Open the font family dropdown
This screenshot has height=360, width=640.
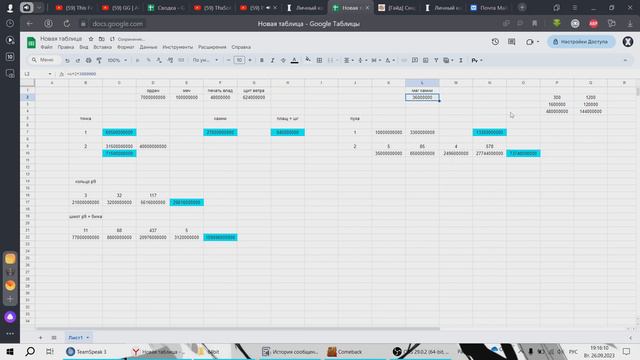(x=205, y=60)
